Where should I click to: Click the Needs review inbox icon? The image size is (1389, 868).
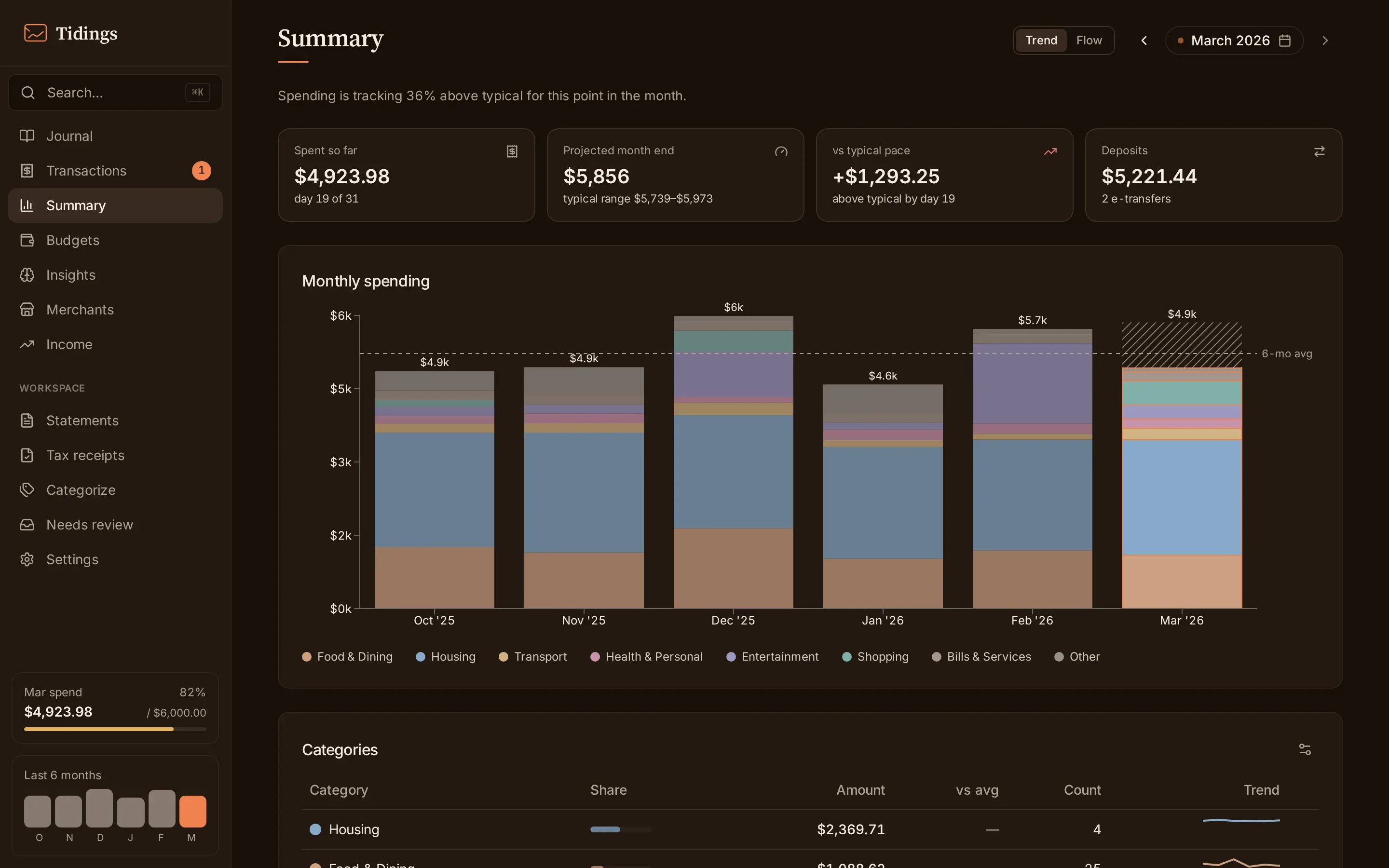[x=27, y=525]
